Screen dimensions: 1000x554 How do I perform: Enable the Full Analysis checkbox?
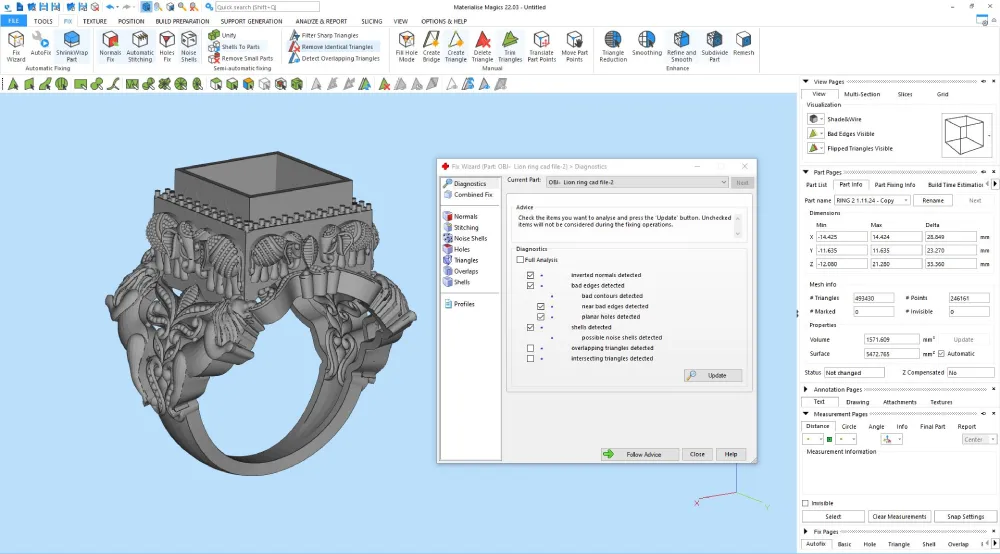click(x=520, y=259)
